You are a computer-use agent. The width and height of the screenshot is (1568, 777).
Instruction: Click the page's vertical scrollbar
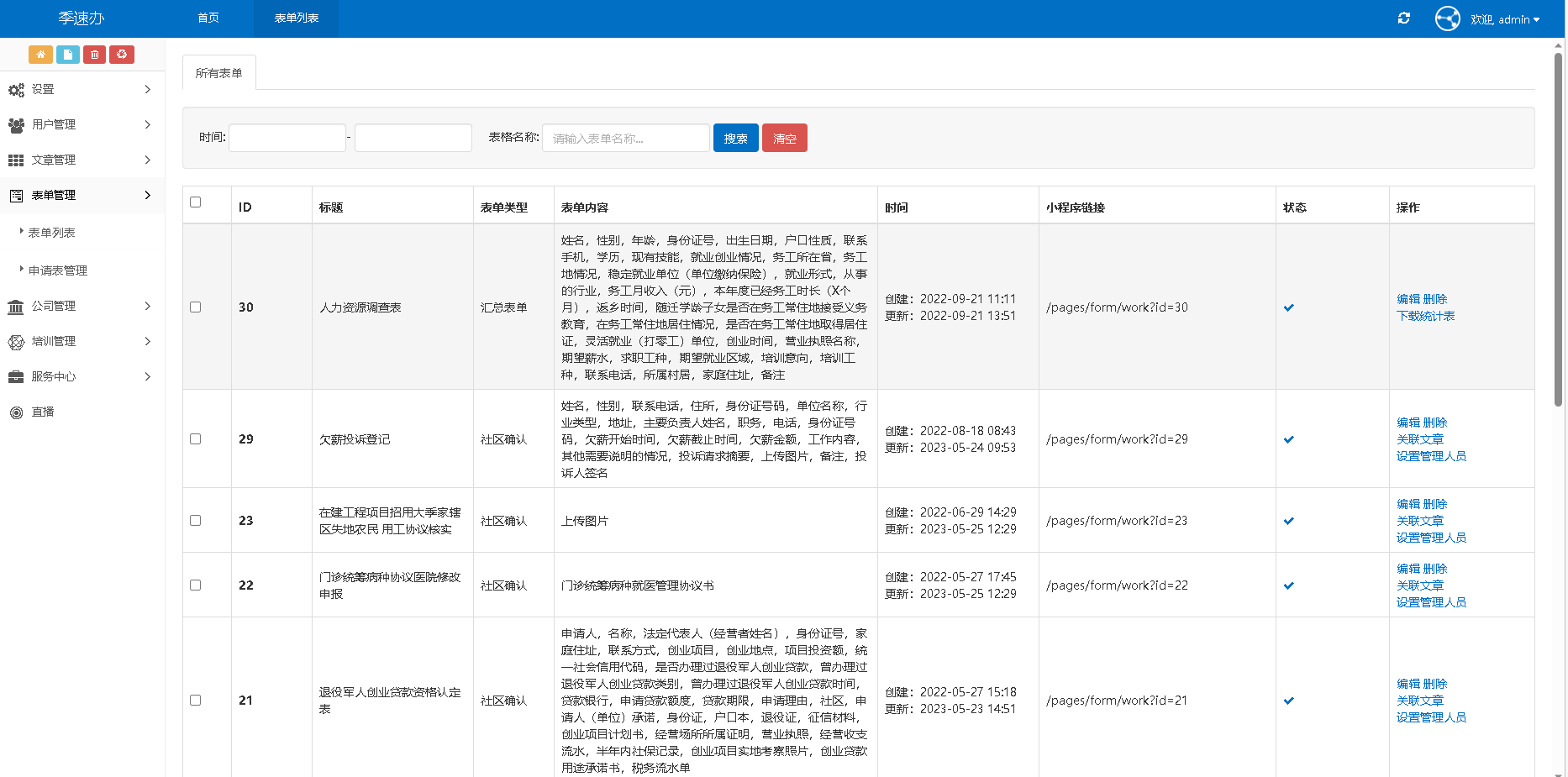(1558, 227)
